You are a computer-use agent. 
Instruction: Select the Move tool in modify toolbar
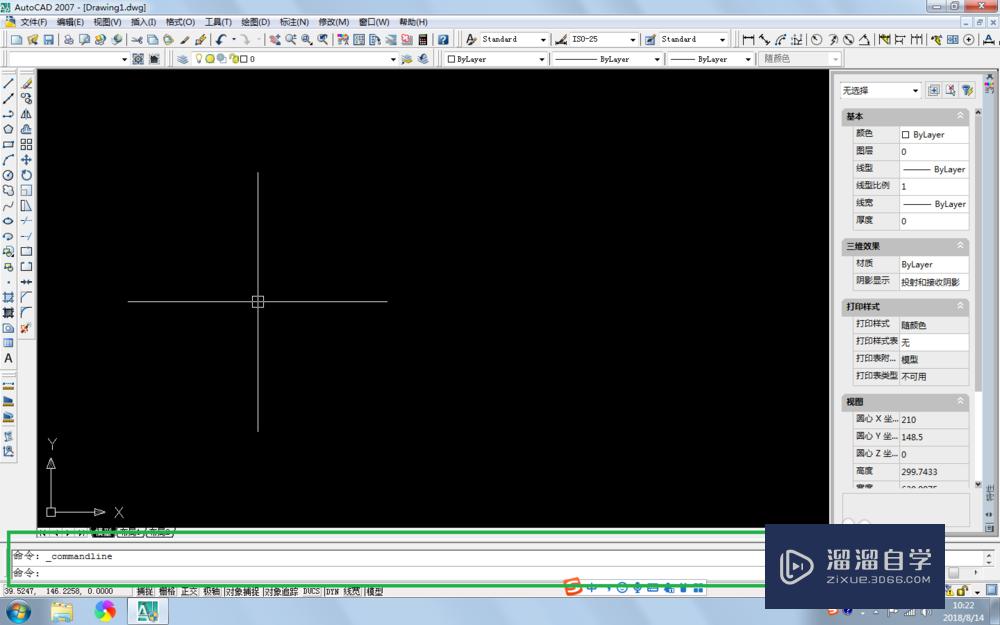27,160
